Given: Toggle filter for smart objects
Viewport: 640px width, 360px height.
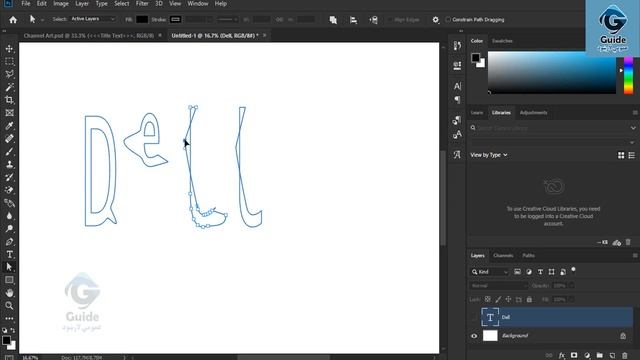Looking at the screenshot, I should pyautogui.click(x=563, y=272).
